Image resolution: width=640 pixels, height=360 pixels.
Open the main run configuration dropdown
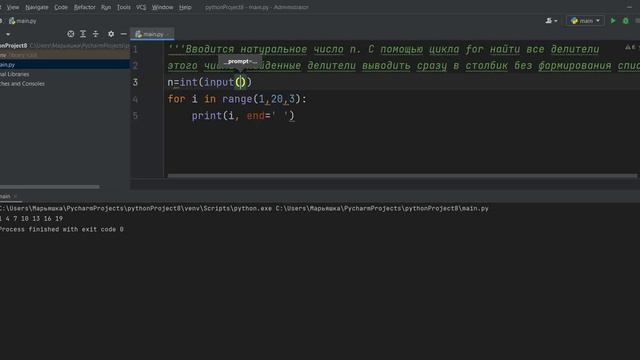585,21
